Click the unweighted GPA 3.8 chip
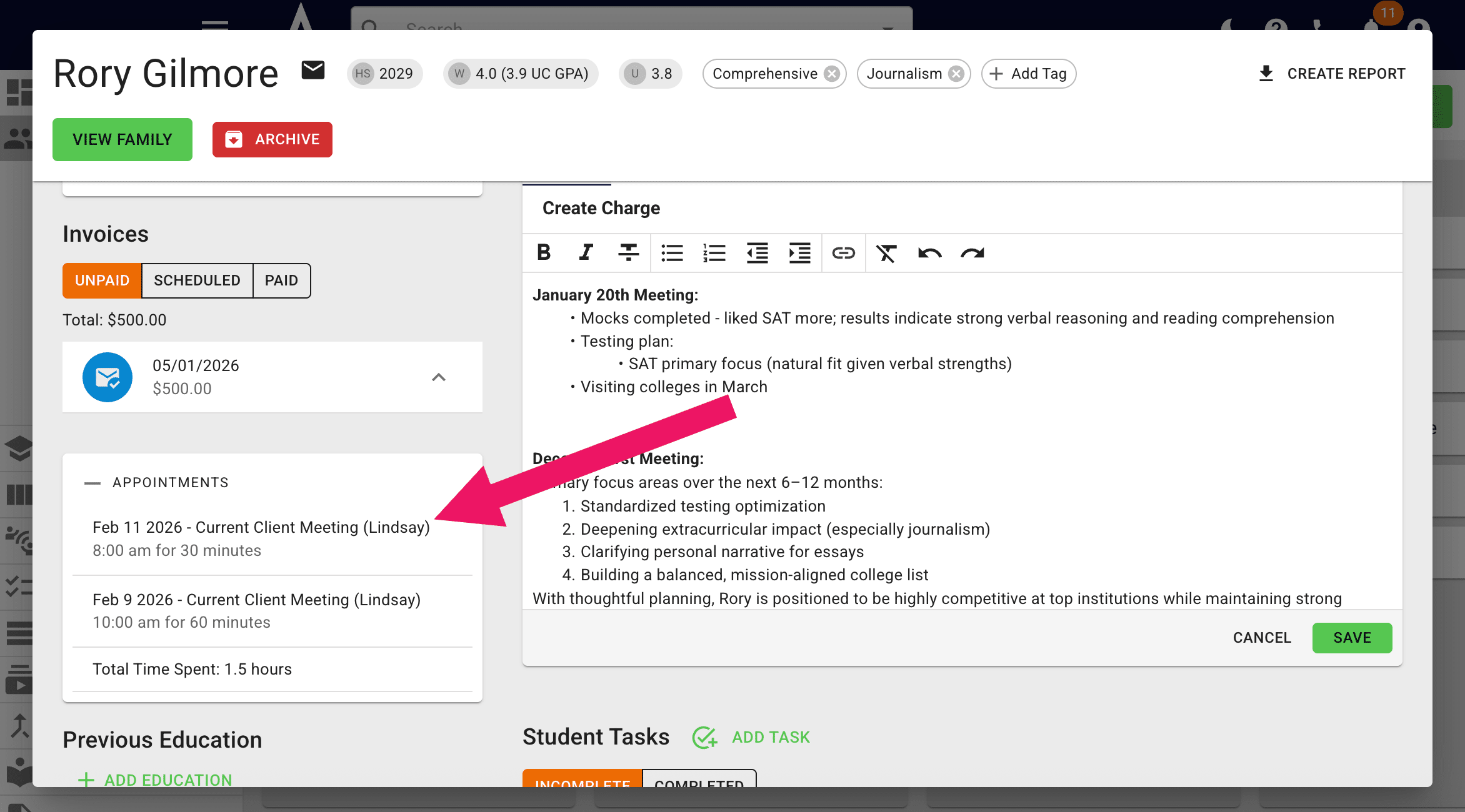 point(650,74)
